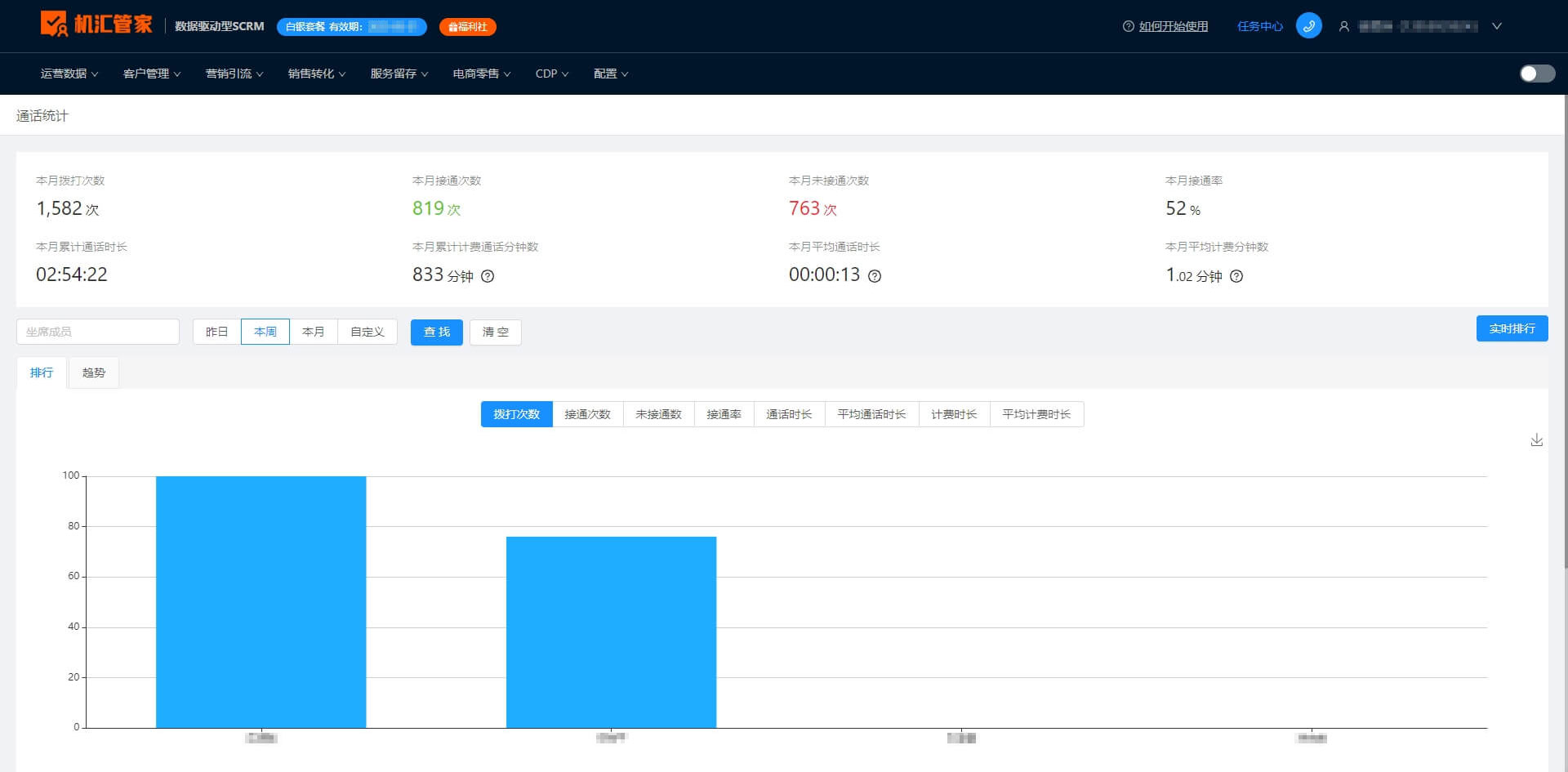Expand the 营销引流 menu

pyautogui.click(x=234, y=74)
